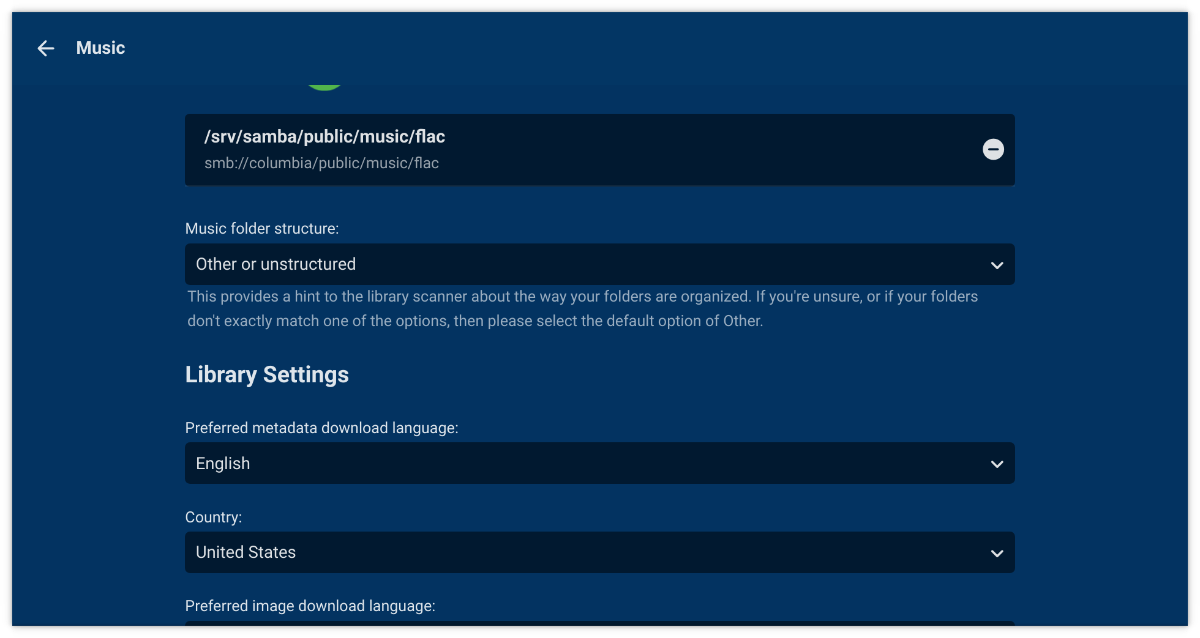This screenshot has height=638, width=1200.
Task: Click the Music page title
Action: pyautogui.click(x=100, y=48)
